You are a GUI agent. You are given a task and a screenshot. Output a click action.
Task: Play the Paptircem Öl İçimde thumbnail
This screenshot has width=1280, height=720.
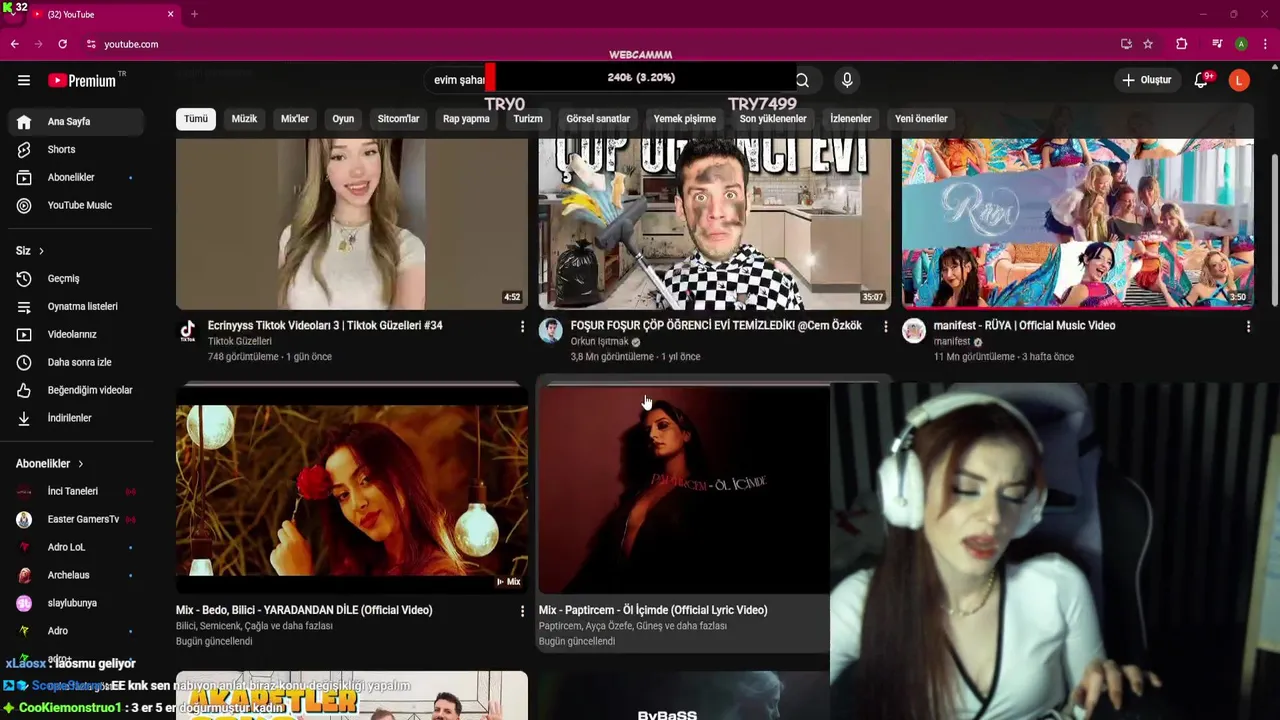point(685,490)
